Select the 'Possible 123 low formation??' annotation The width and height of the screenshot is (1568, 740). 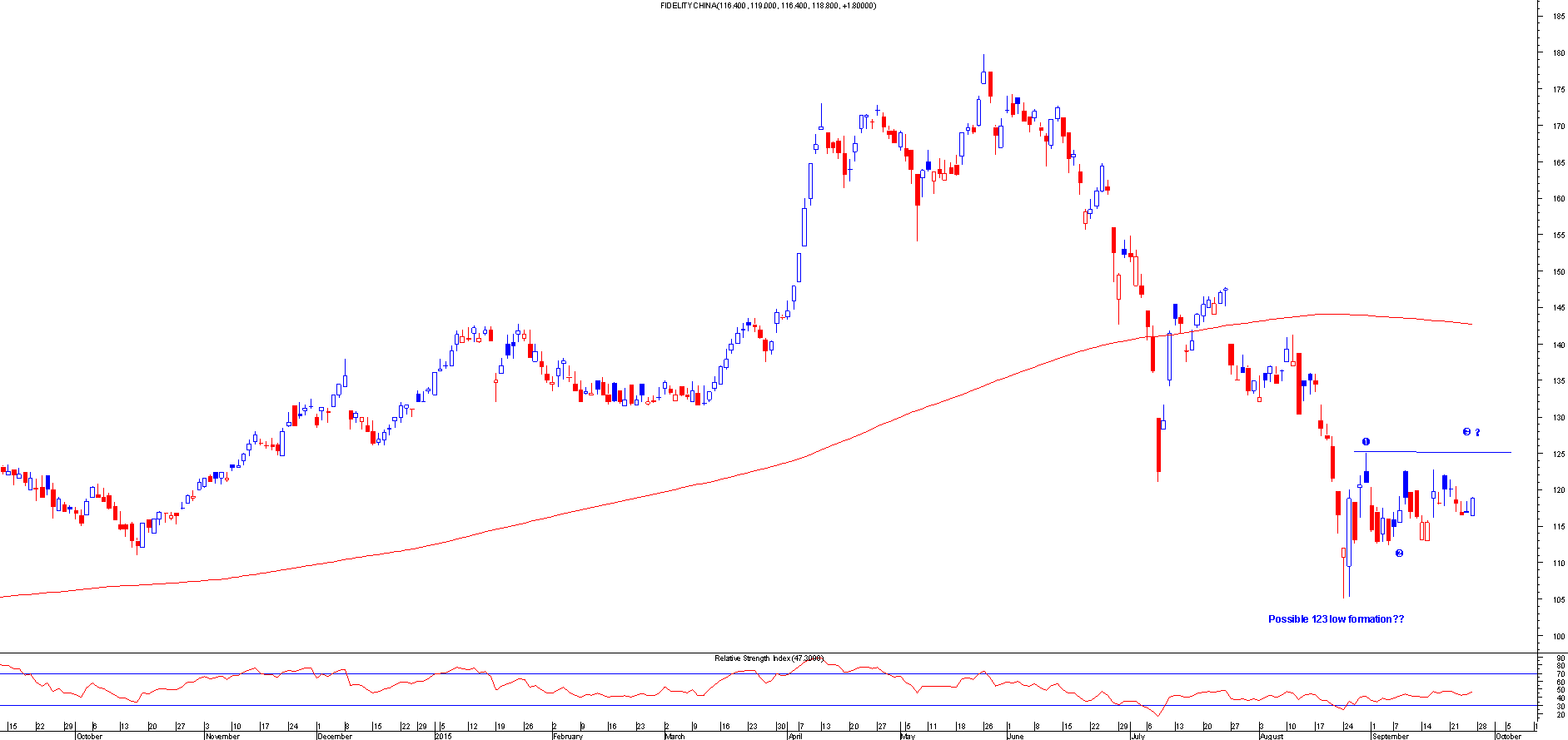click(x=1336, y=619)
